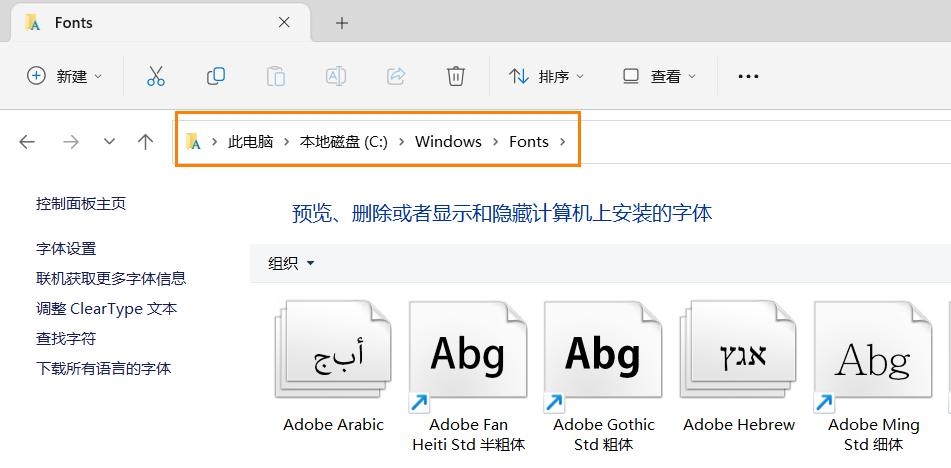The width and height of the screenshot is (951, 468).
Task: Click the Windows breadcrumb segment
Action: (x=448, y=142)
